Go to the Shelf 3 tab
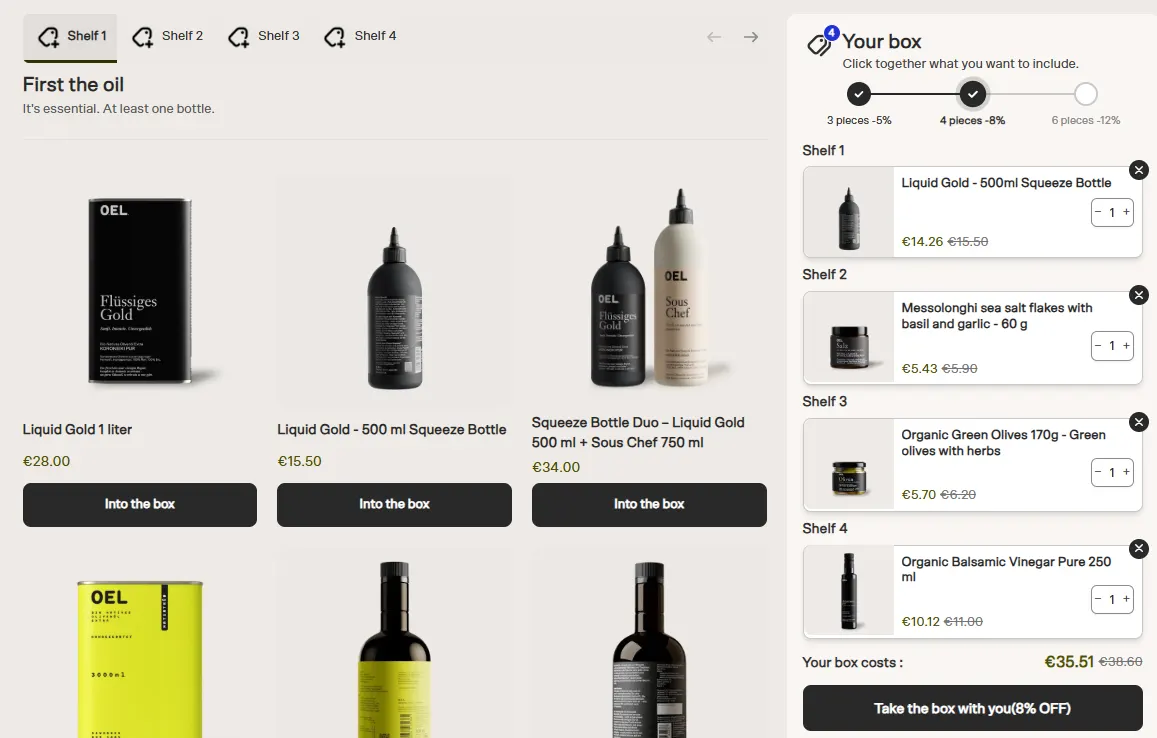 click(263, 36)
